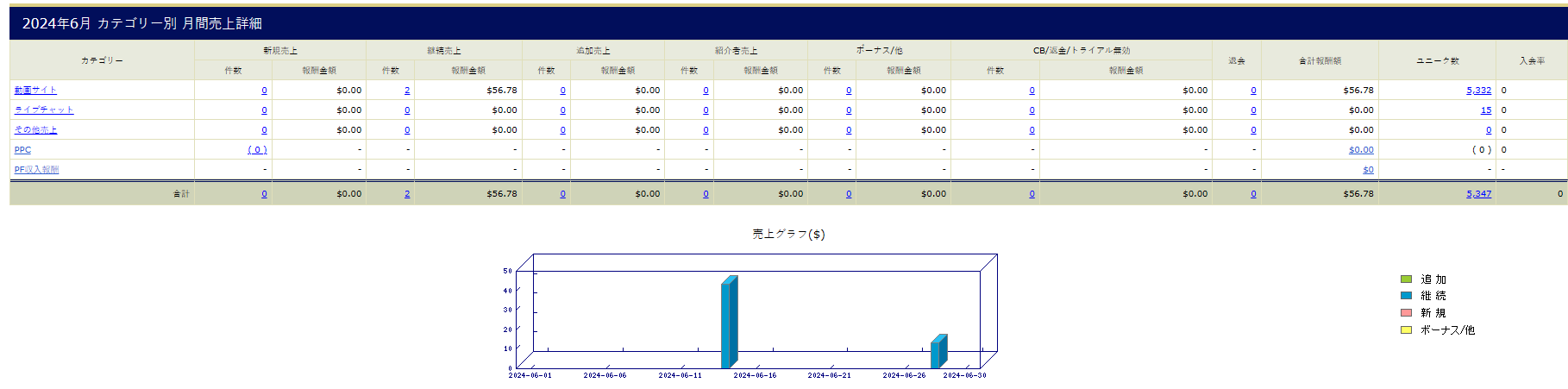Click the tallest blue bar in sales chart

pyautogui.click(x=729, y=323)
